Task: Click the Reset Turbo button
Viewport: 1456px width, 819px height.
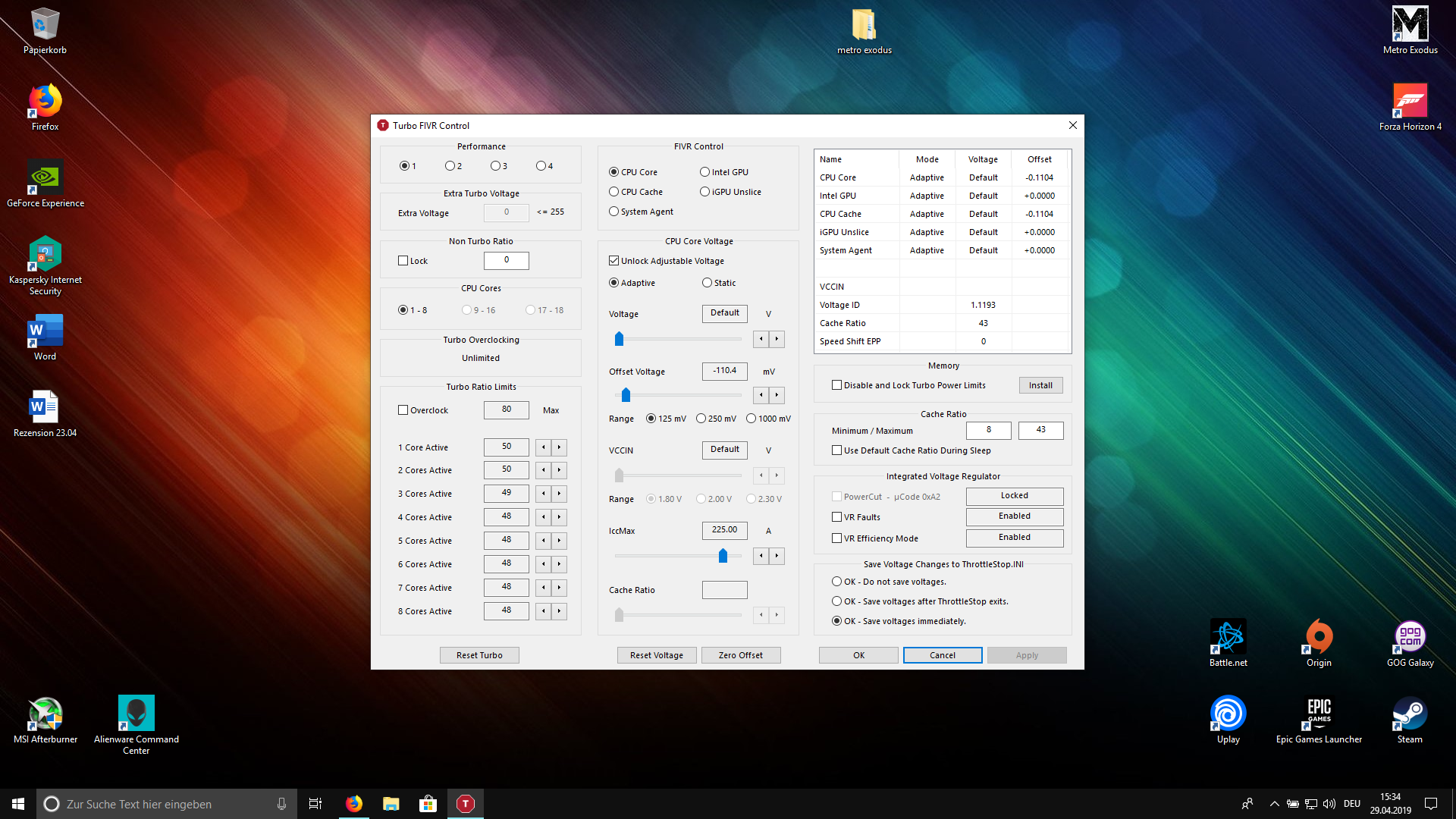Action: (479, 655)
